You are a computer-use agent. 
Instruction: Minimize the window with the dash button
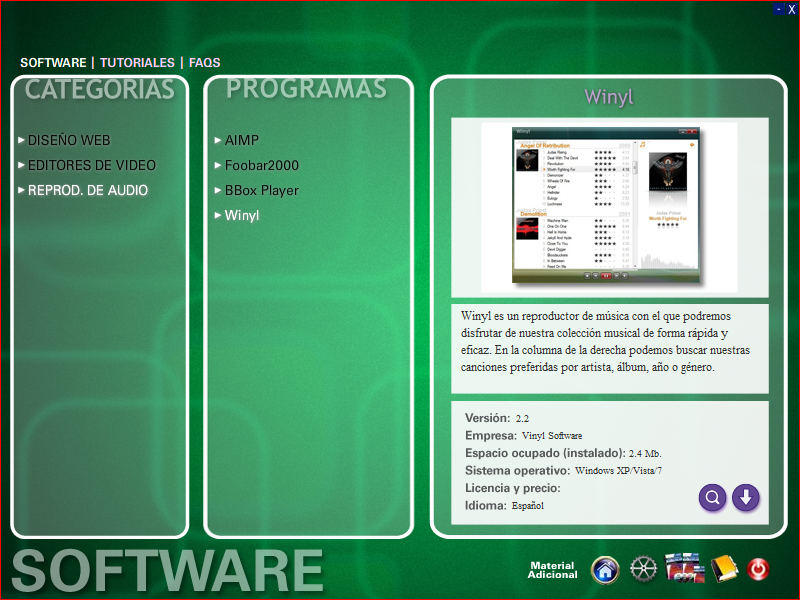point(779,9)
